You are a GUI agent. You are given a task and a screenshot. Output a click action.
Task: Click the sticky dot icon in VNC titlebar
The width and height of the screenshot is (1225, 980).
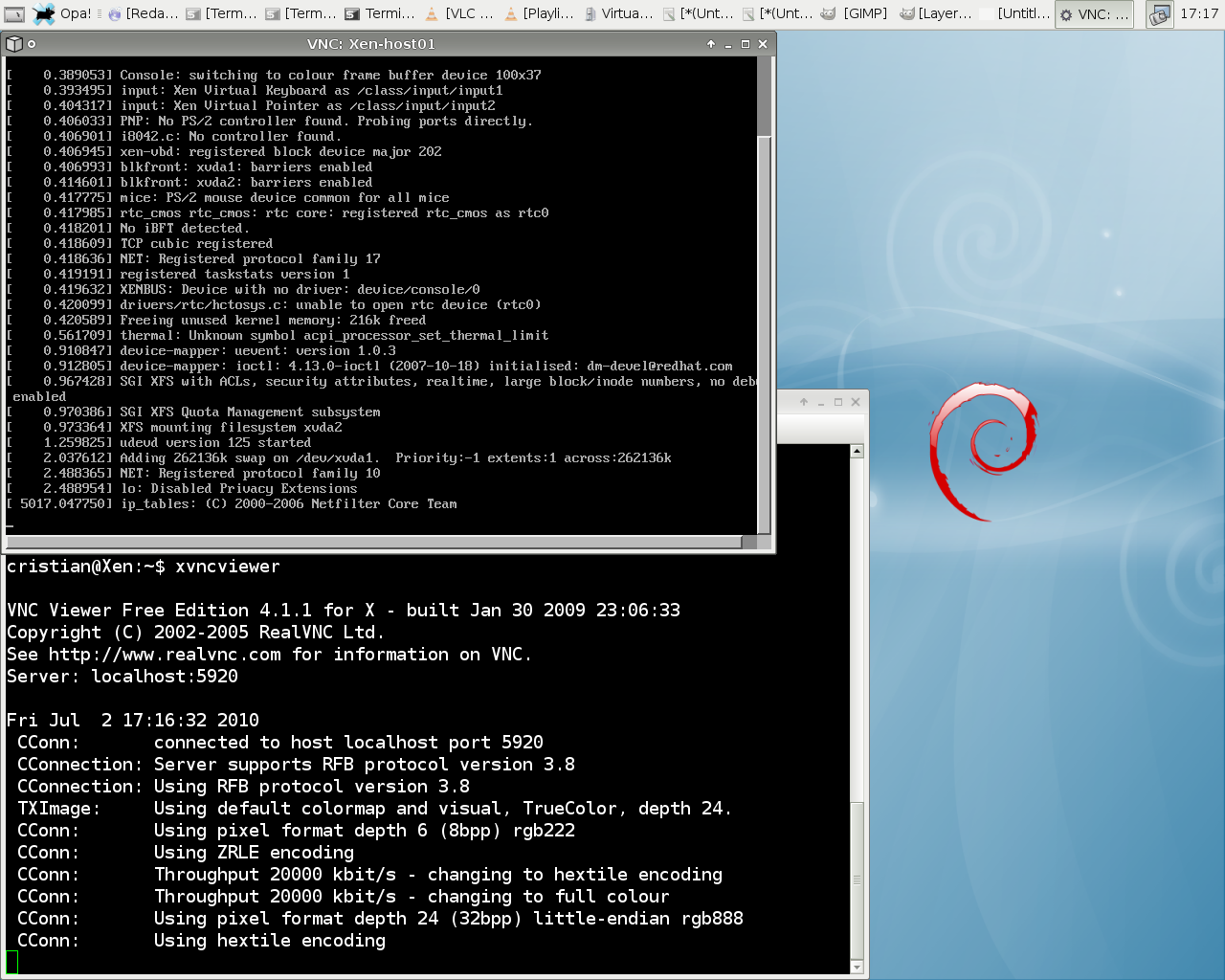point(32,44)
